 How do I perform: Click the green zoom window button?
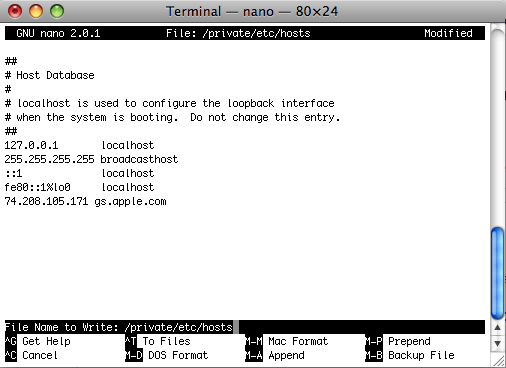pos(57,11)
